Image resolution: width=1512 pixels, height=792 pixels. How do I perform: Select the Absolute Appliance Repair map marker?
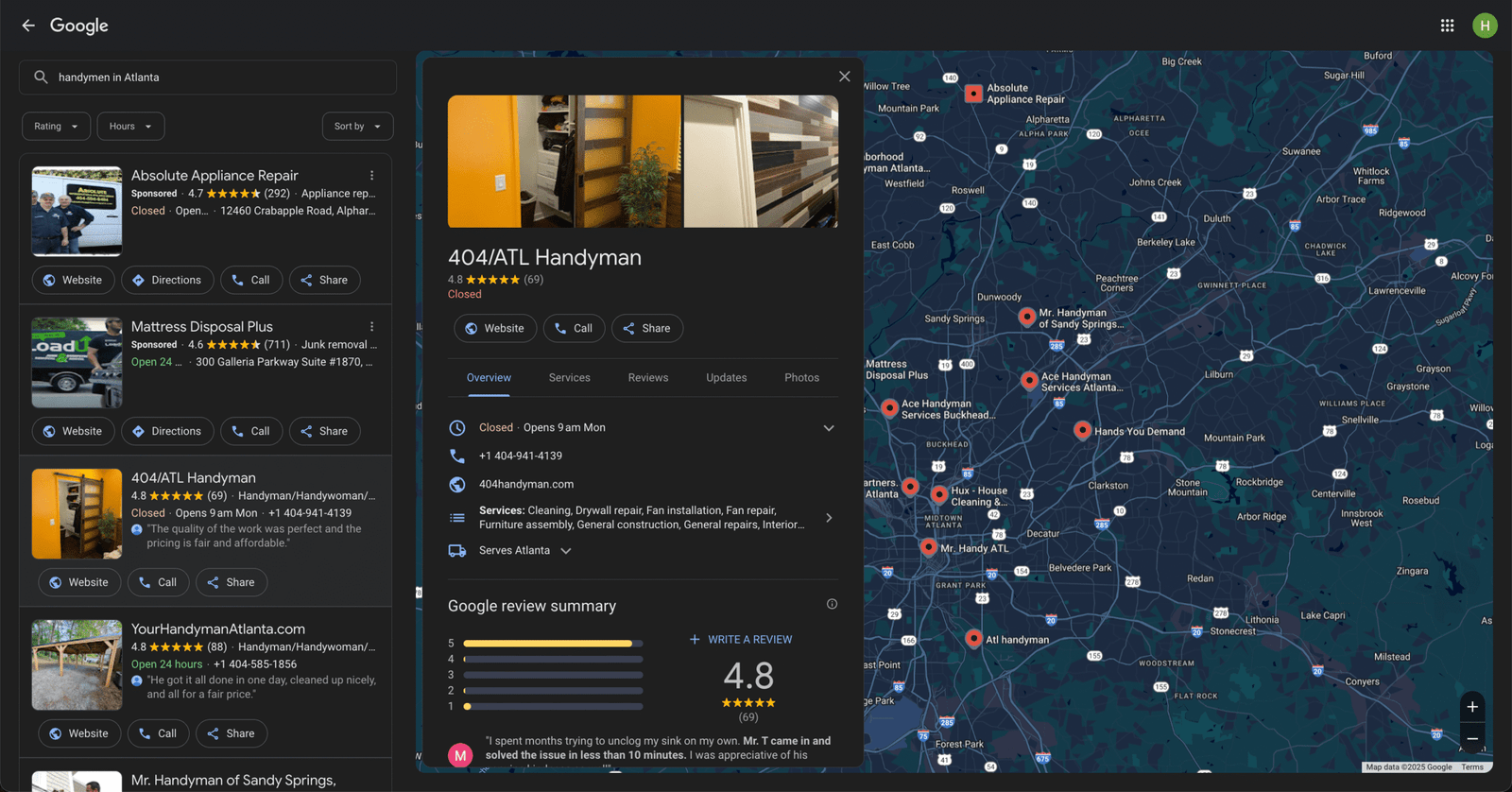point(973,93)
